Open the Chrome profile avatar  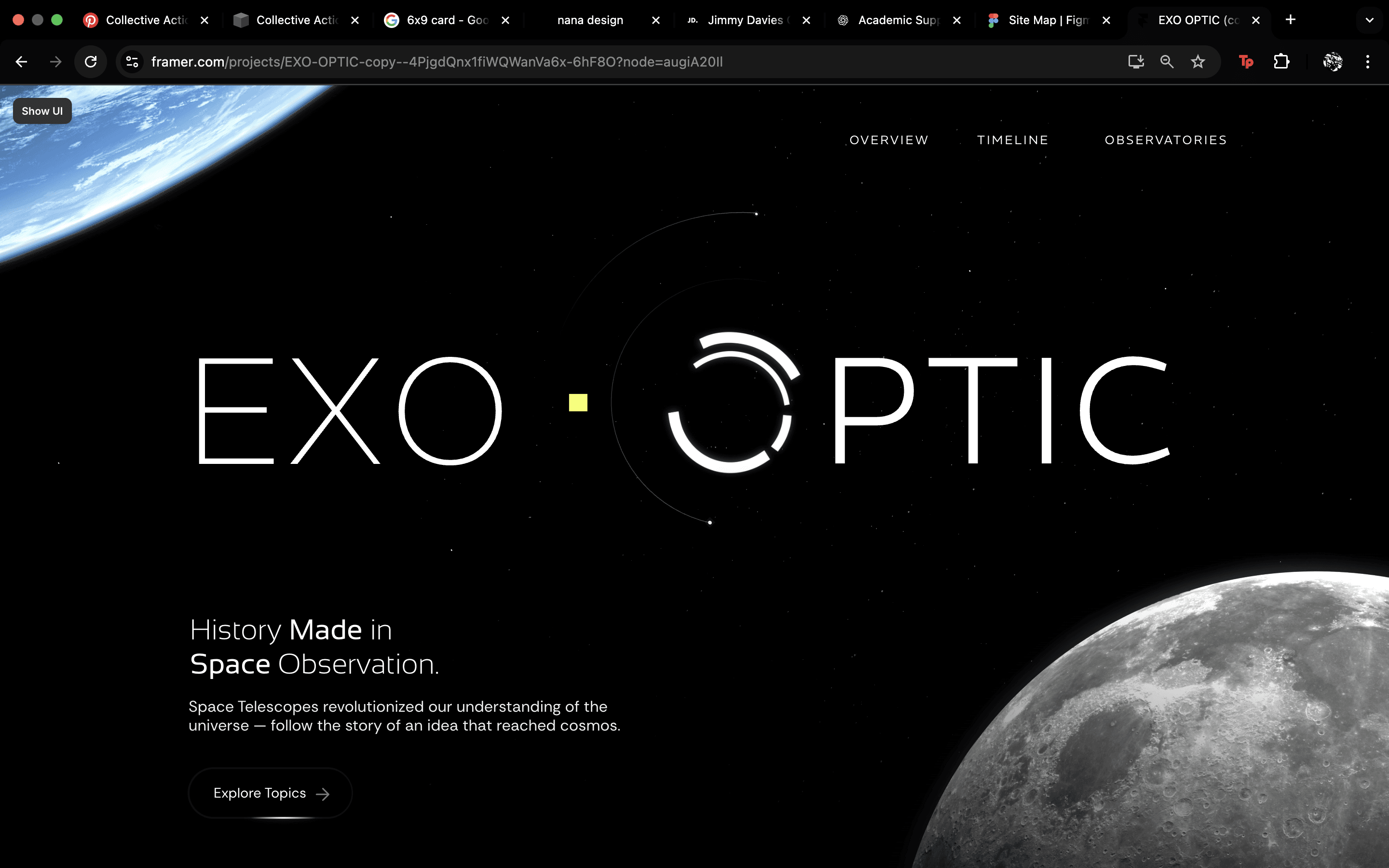(1333, 62)
